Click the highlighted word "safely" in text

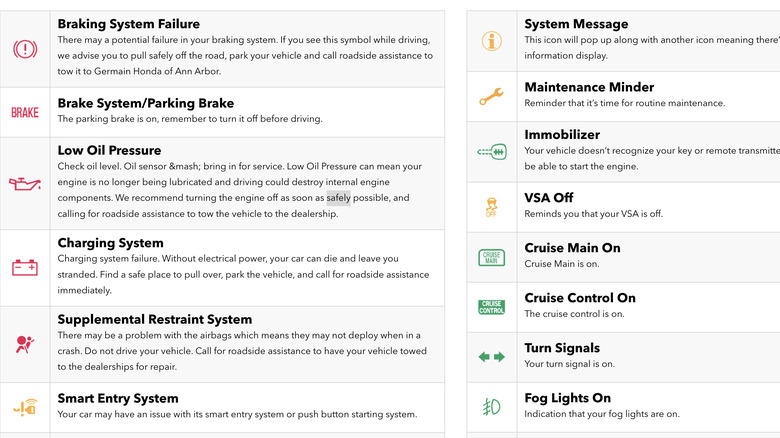(x=338, y=198)
